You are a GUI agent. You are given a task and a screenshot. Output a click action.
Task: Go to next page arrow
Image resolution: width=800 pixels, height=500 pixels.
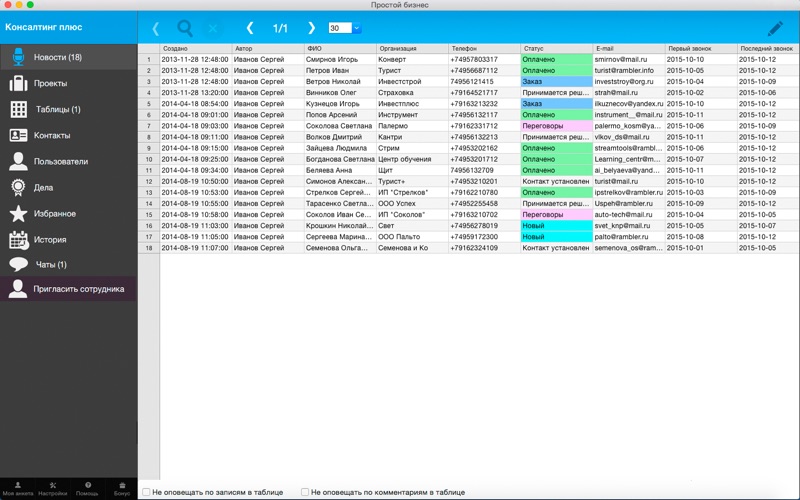311,28
